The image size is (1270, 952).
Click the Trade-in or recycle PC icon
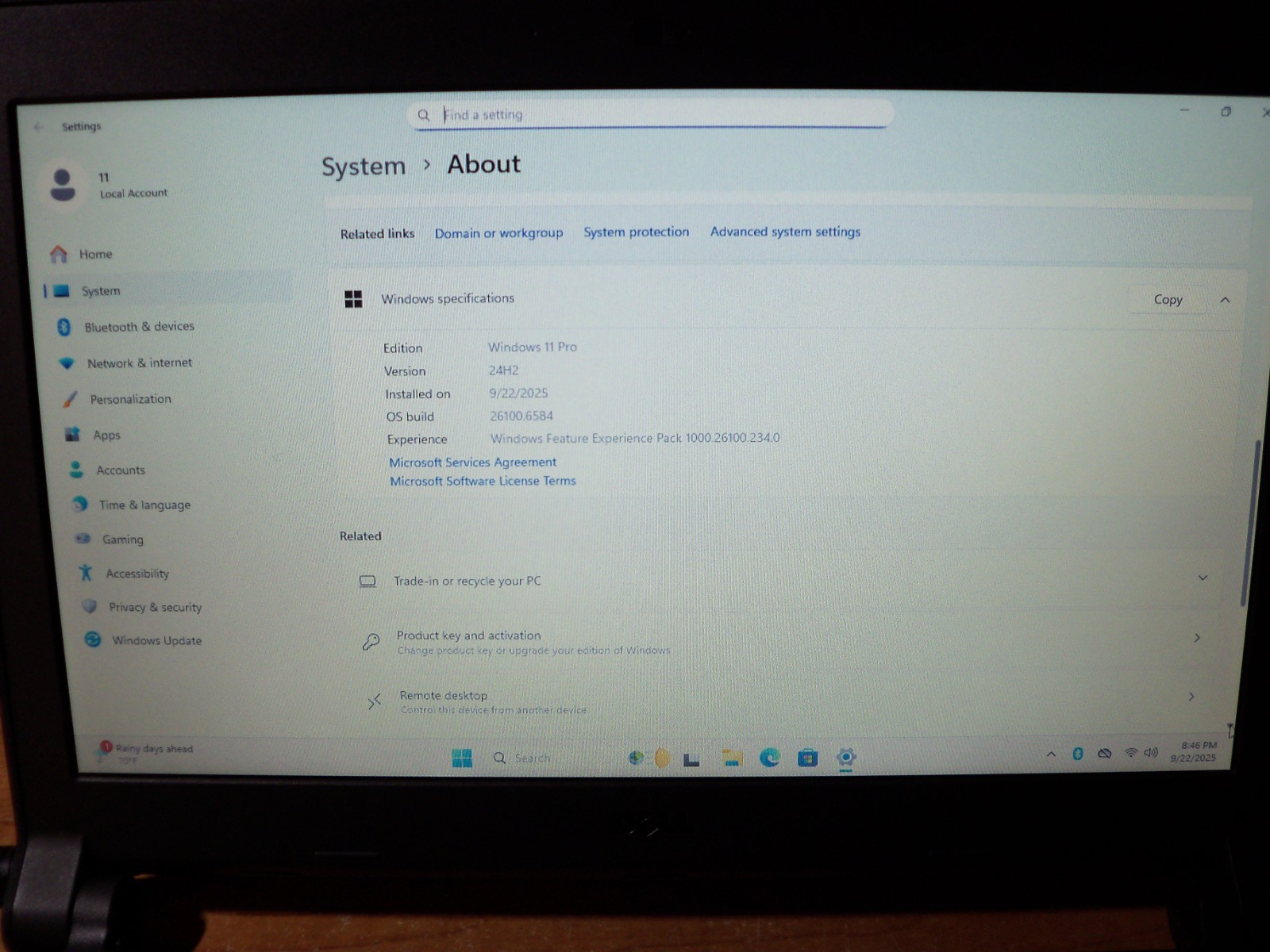tap(368, 582)
